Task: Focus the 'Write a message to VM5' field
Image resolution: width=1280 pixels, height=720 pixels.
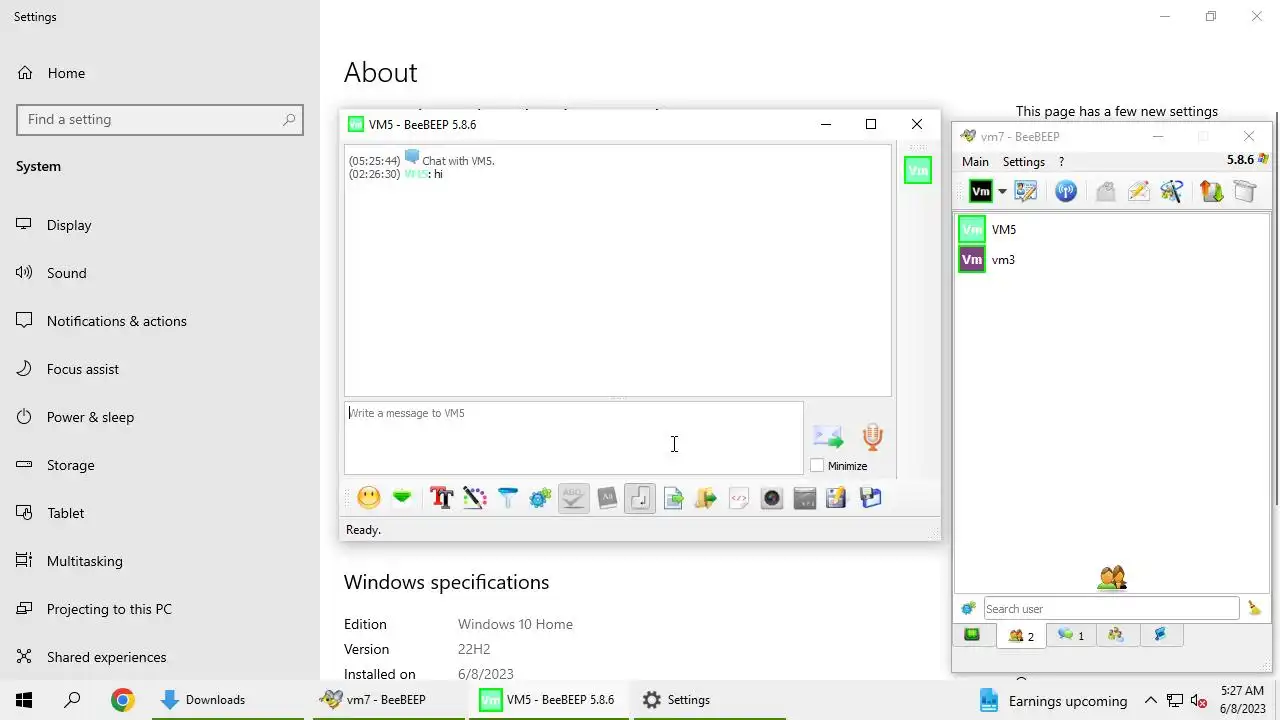Action: pyautogui.click(x=574, y=438)
